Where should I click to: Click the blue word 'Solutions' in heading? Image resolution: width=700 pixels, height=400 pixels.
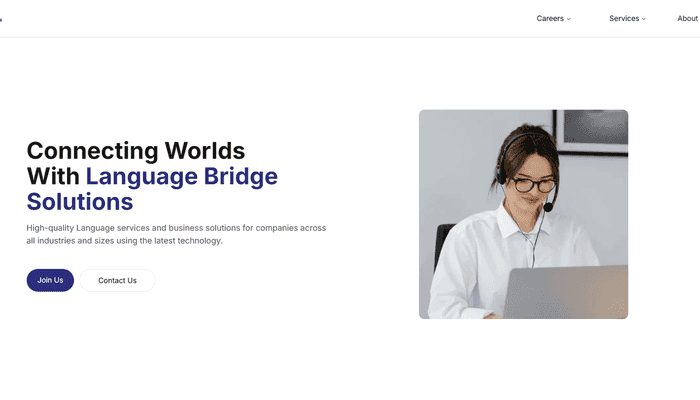tap(79, 201)
